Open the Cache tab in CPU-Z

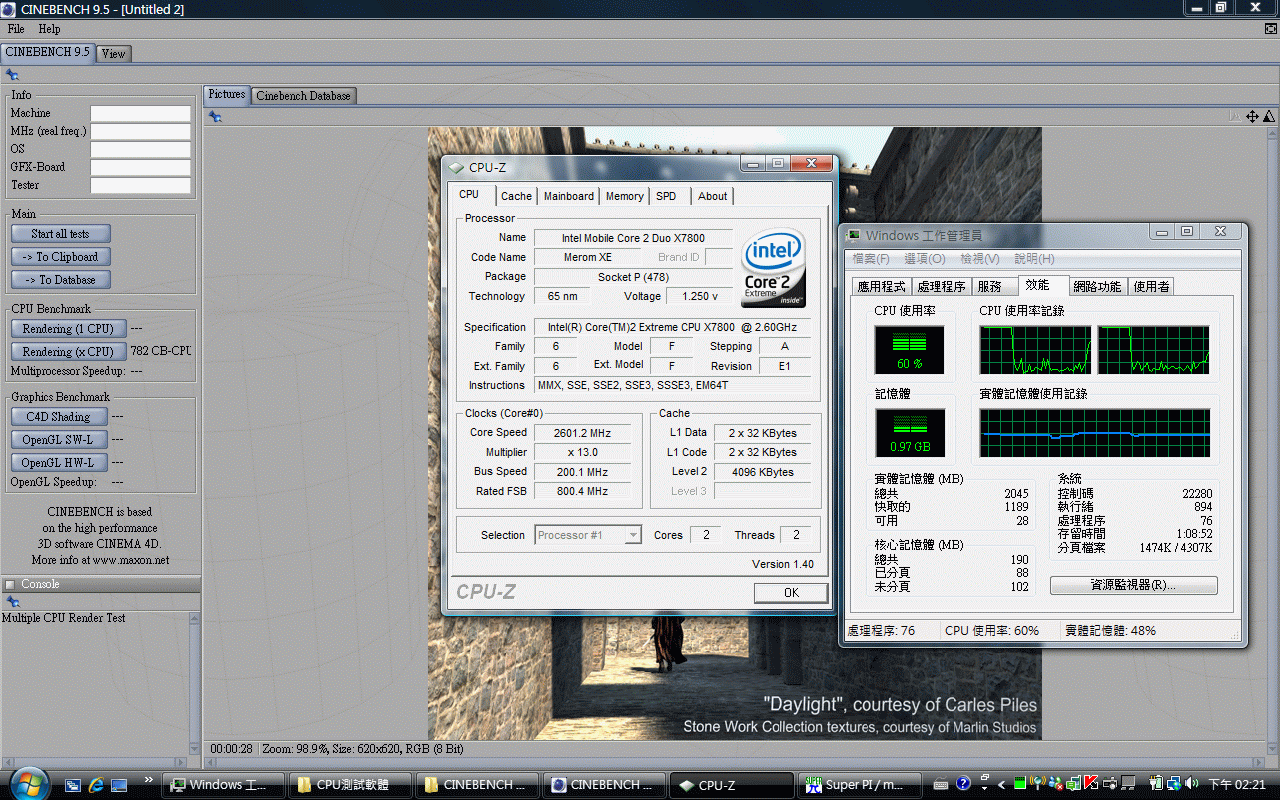[517, 196]
